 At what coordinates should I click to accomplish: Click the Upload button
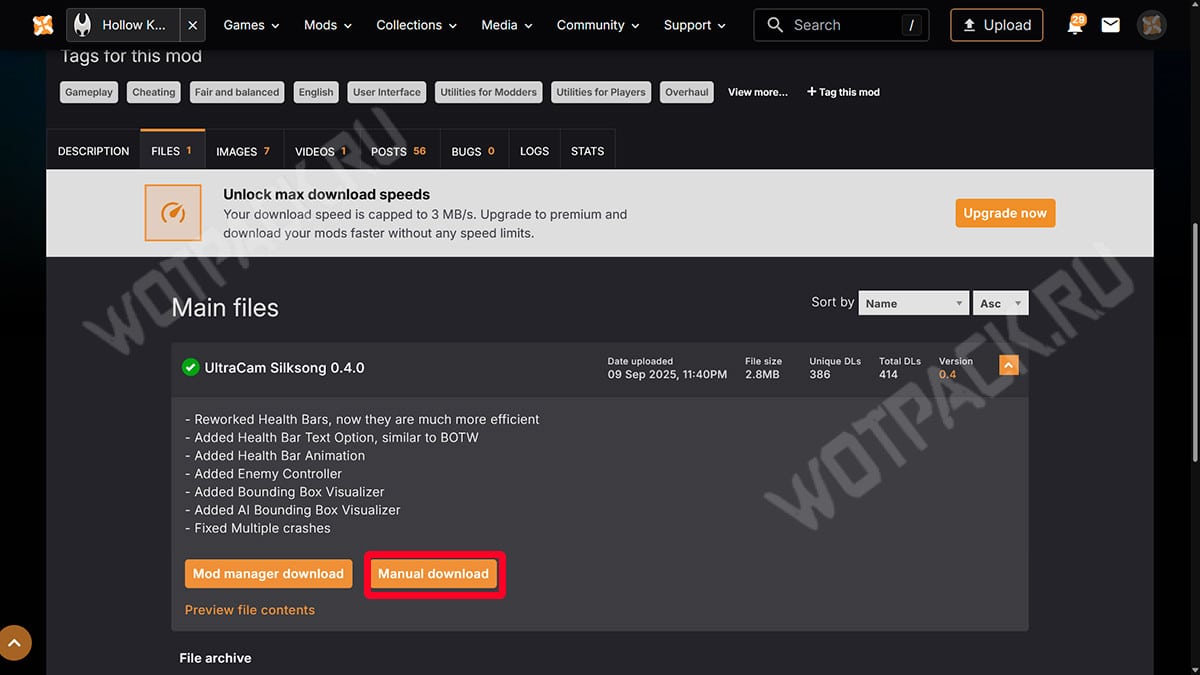coord(997,25)
